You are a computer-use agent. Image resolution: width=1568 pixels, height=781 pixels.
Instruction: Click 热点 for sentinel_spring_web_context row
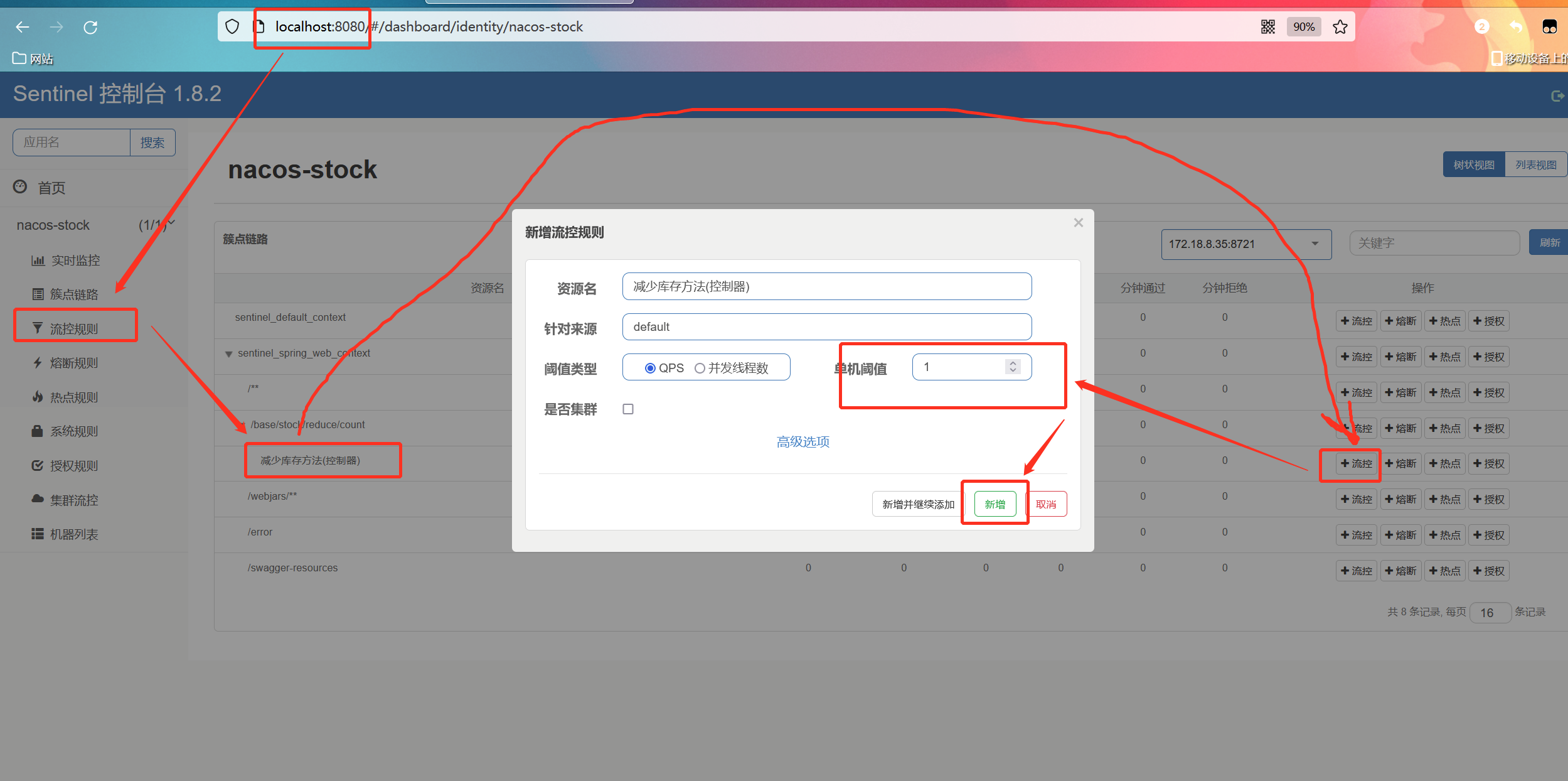coord(1445,357)
